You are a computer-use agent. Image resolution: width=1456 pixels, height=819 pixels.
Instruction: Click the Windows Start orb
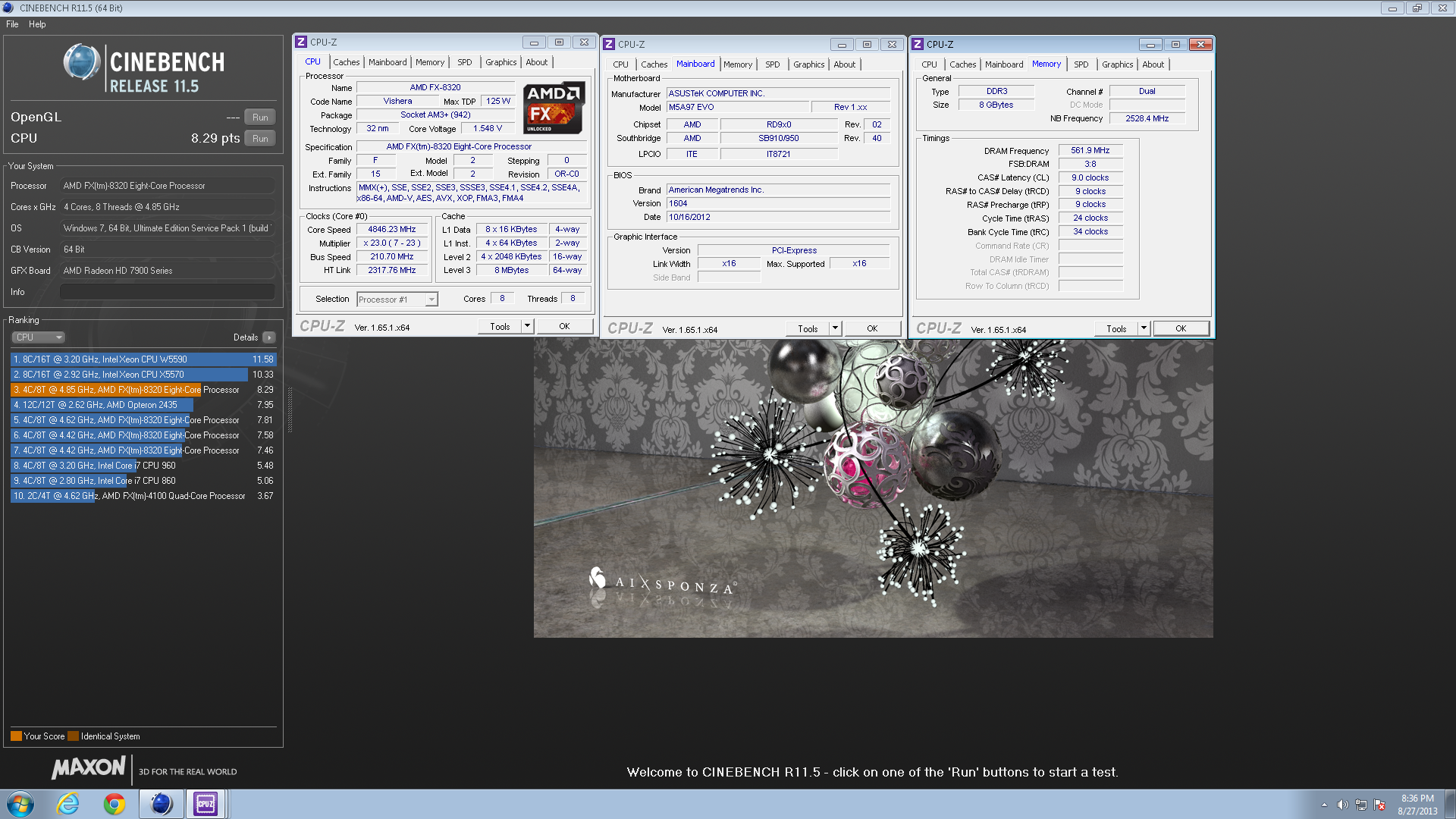pyautogui.click(x=20, y=804)
